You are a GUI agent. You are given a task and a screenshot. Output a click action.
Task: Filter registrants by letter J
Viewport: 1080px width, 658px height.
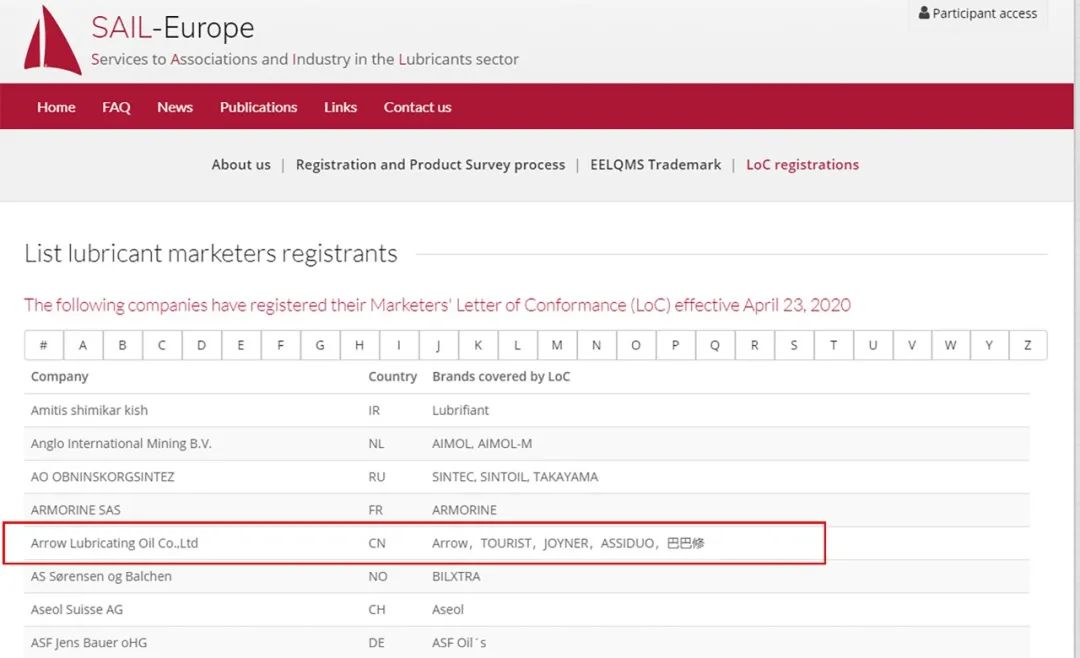pos(438,345)
